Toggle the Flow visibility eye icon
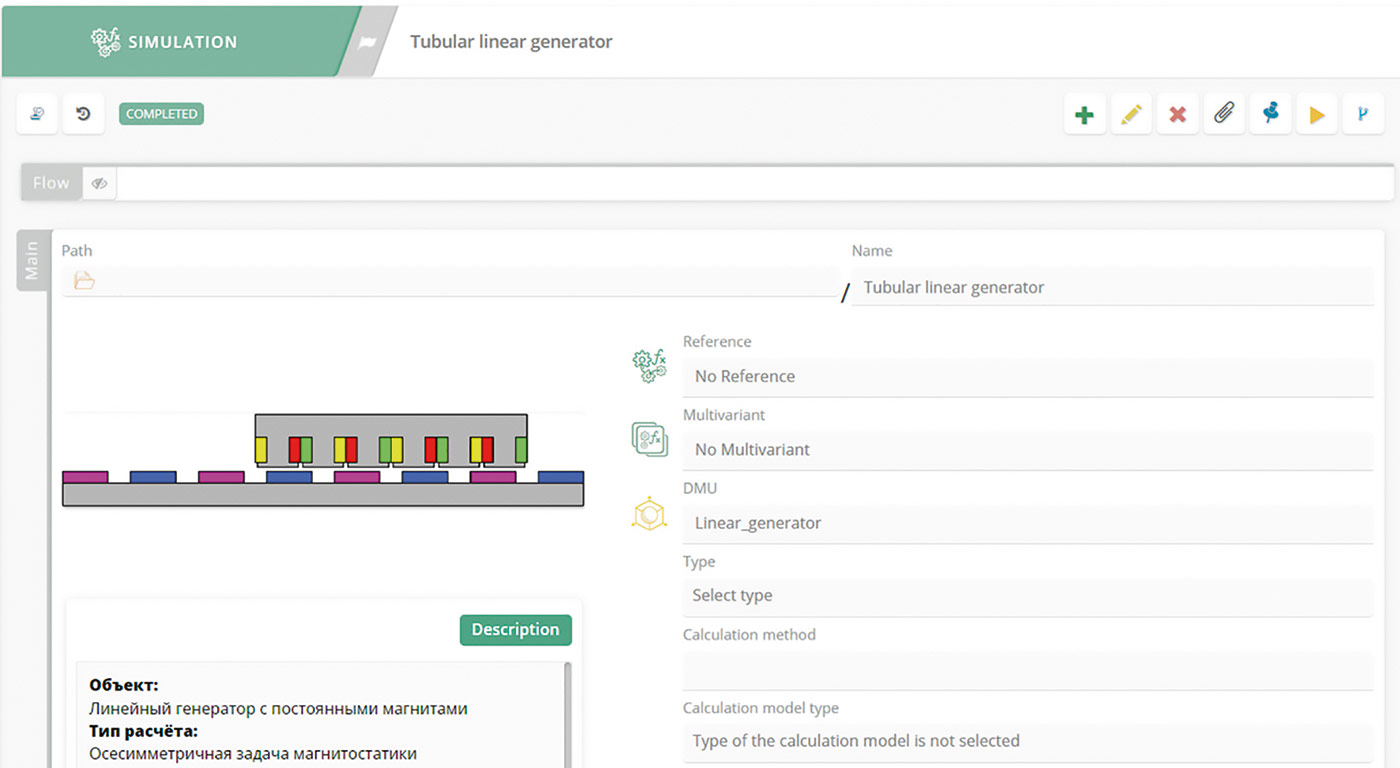 (x=99, y=183)
